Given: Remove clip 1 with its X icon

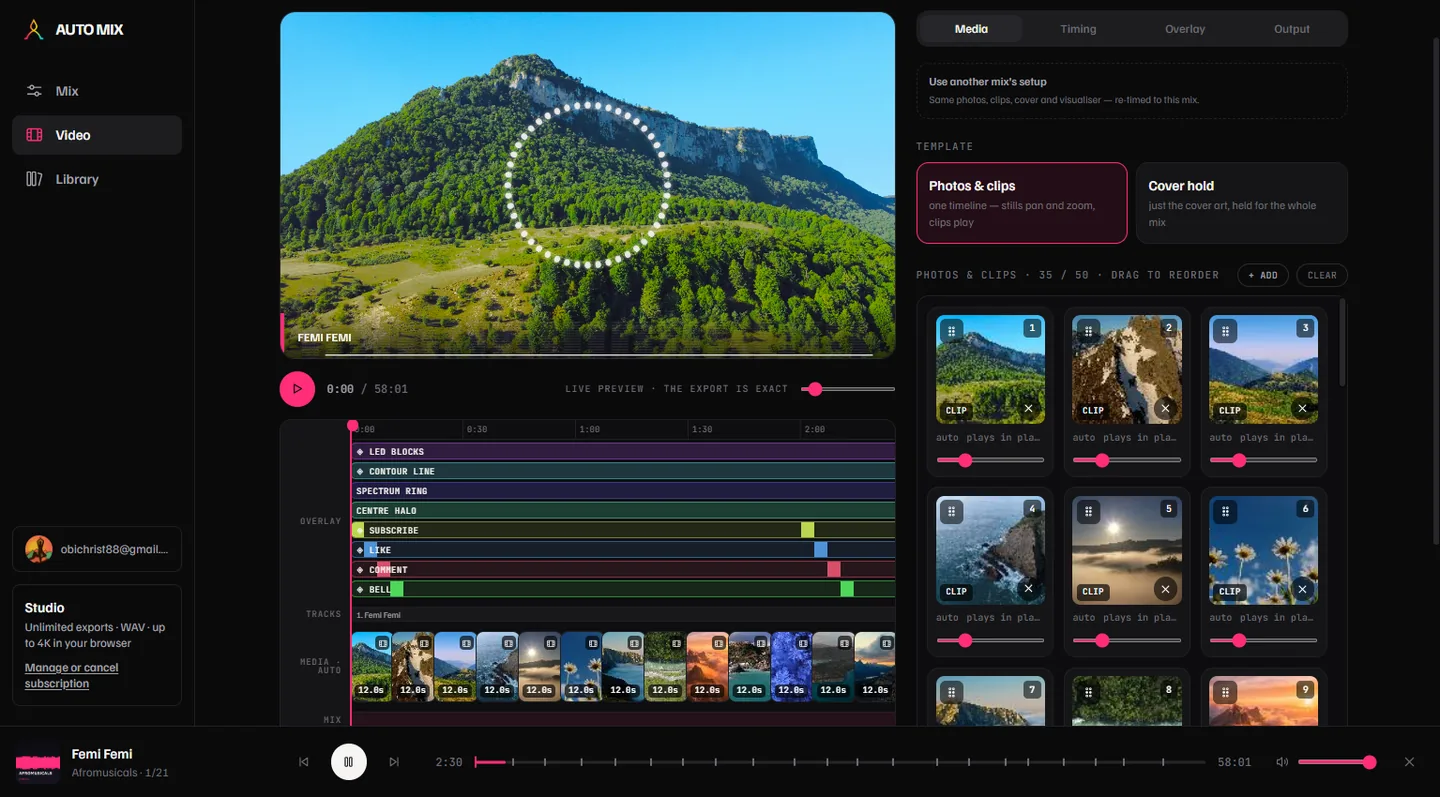Looking at the screenshot, I should 1028,409.
